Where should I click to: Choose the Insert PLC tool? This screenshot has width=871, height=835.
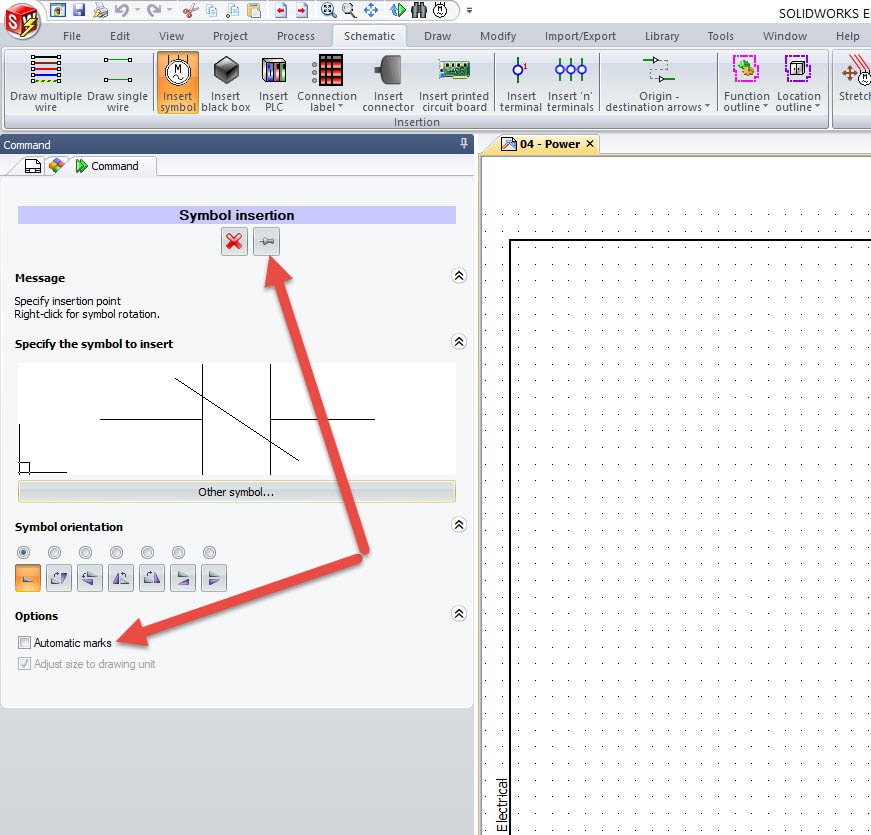(x=273, y=82)
